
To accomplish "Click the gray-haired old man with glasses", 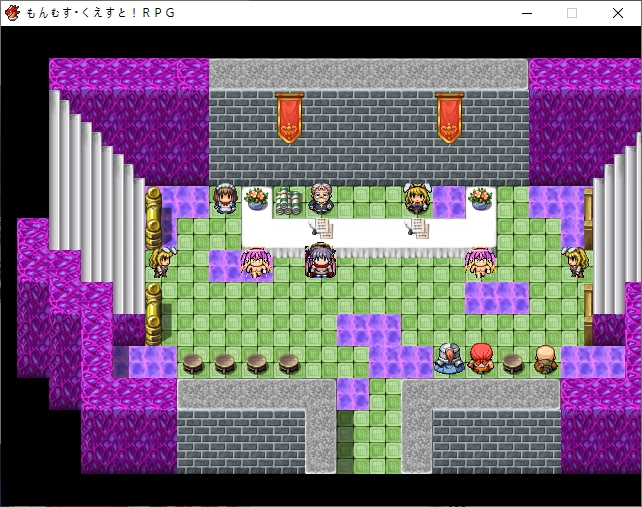I will point(321,199).
